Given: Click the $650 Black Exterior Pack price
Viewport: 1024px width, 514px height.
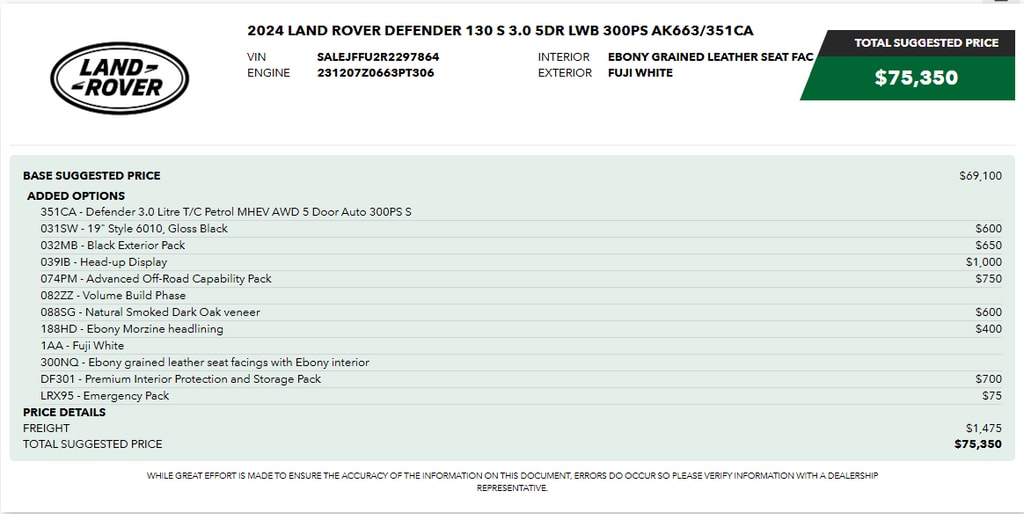Looking at the screenshot, I should pos(988,246).
